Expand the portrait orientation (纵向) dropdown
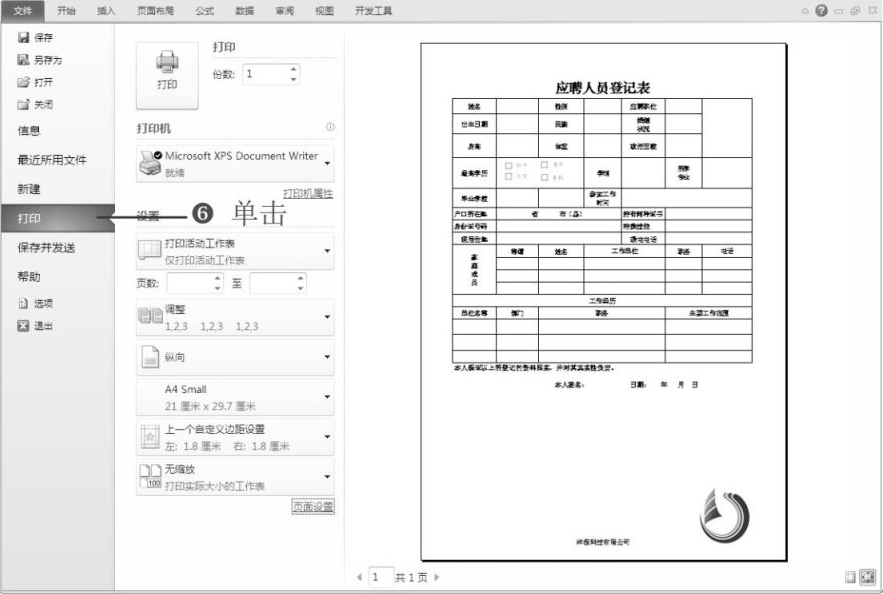Image resolution: width=883 pixels, height=594 pixels. pyautogui.click(x=235, y=356)
